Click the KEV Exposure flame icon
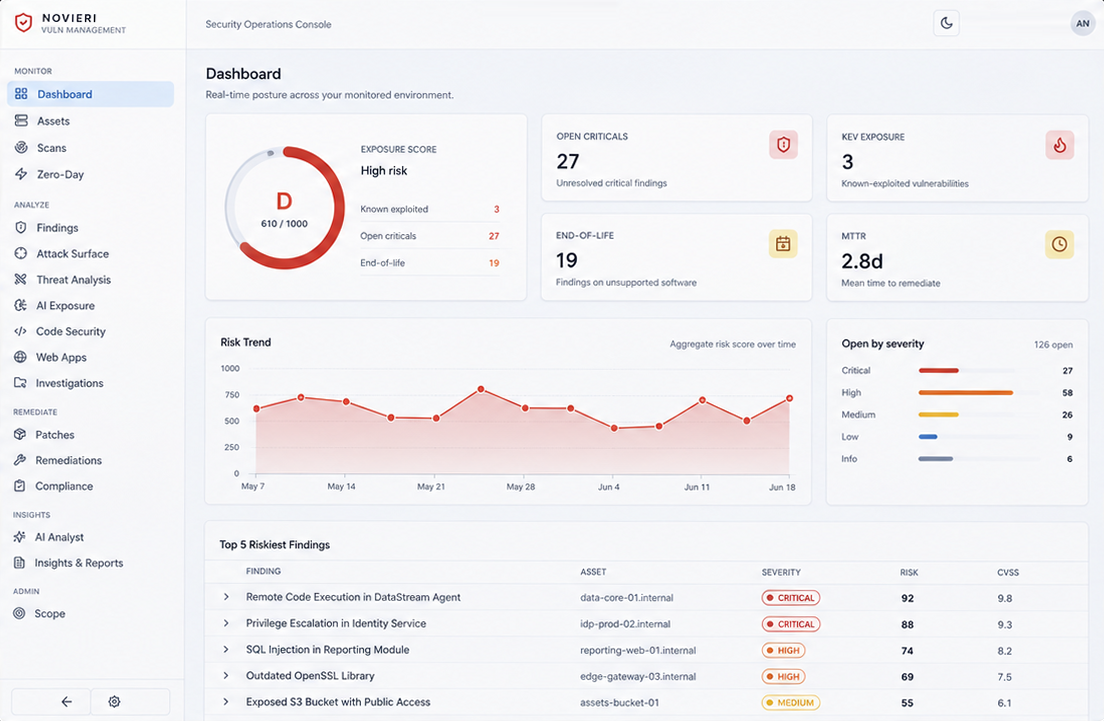 1060,145
